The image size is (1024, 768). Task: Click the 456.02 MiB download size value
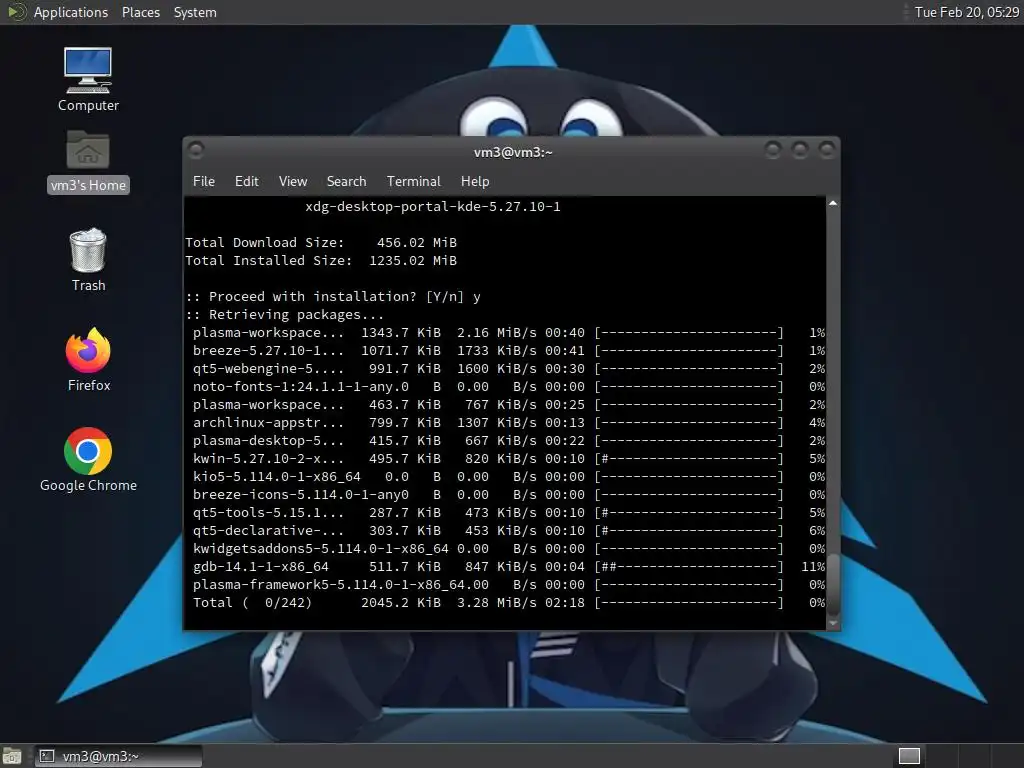(417, 242)
